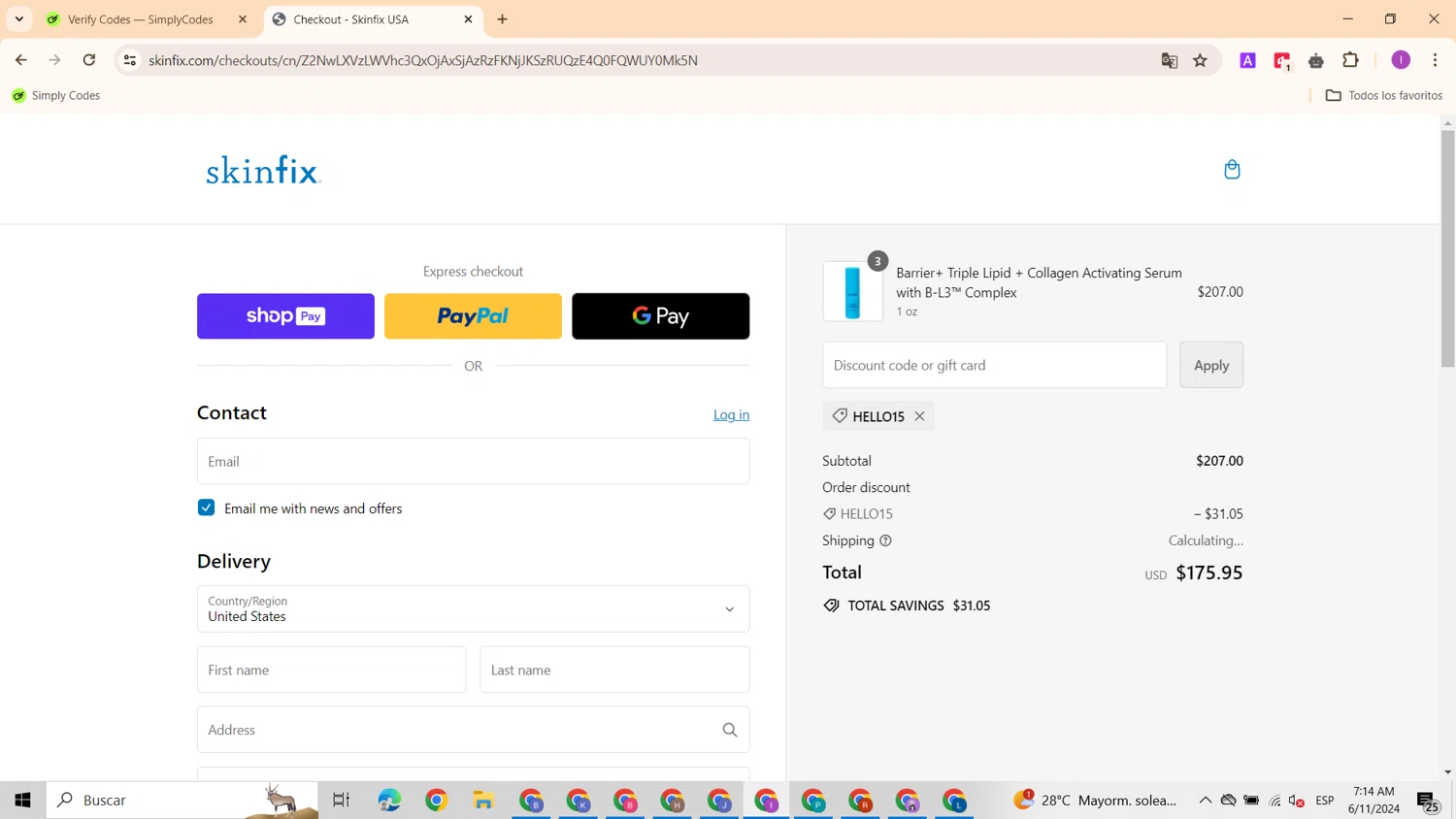The image size is (1456, 819).
Task: Check out with Google Pay
Action: point(661,316)
